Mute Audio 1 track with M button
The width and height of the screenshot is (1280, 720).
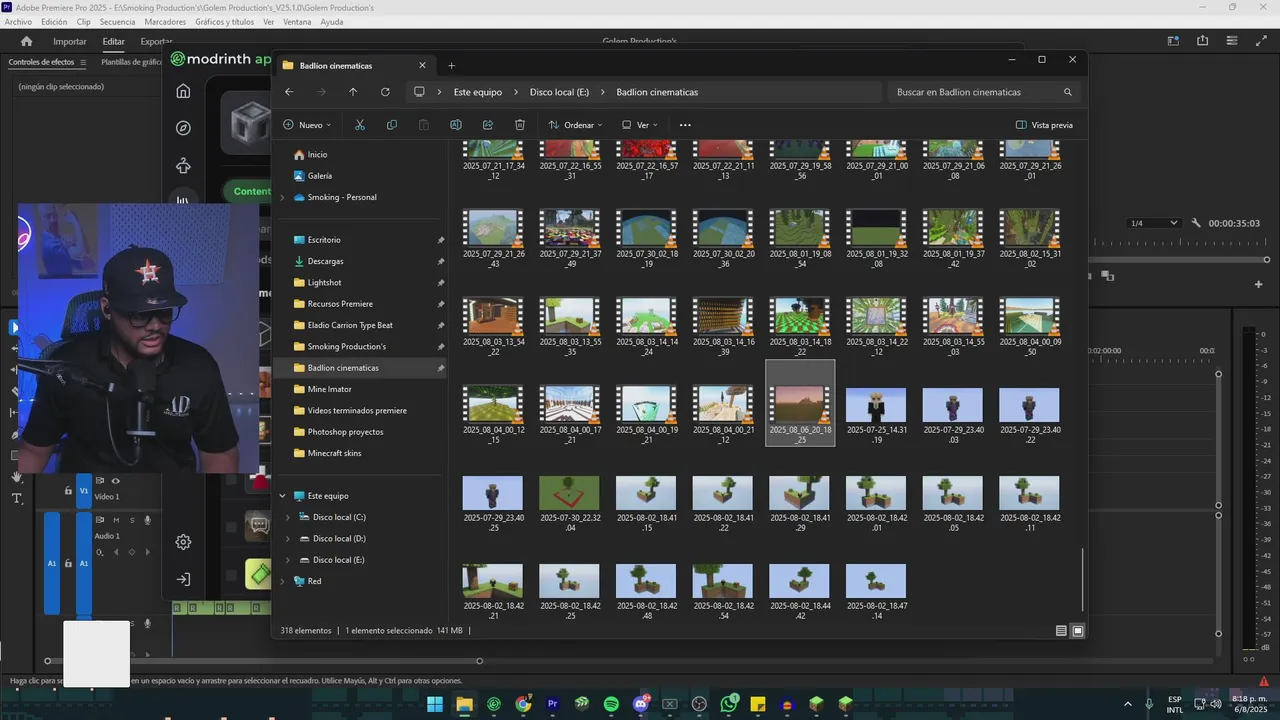tap(116, 520)
